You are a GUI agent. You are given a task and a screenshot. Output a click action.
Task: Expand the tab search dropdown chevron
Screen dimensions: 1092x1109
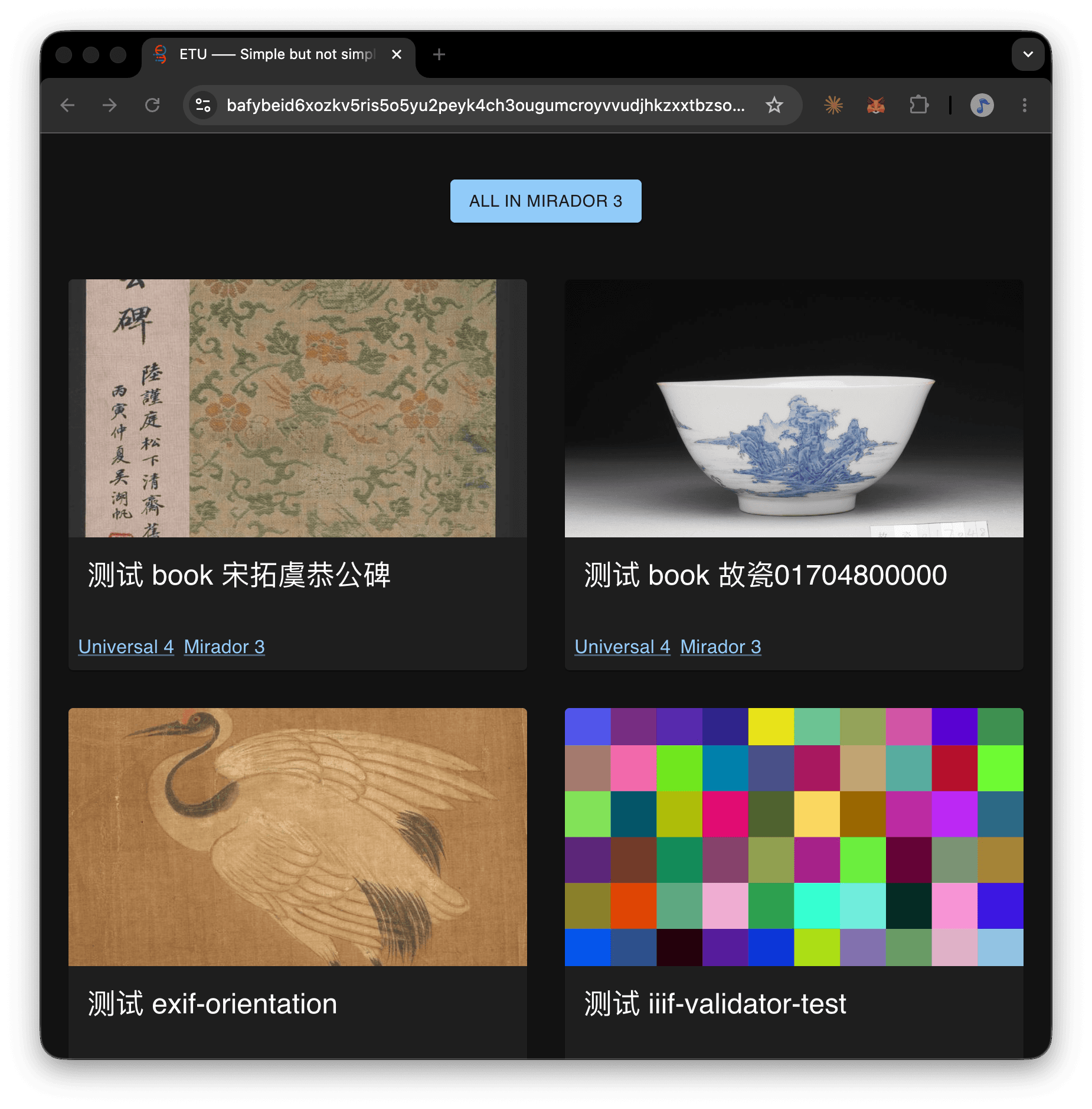coord(1028,54)
